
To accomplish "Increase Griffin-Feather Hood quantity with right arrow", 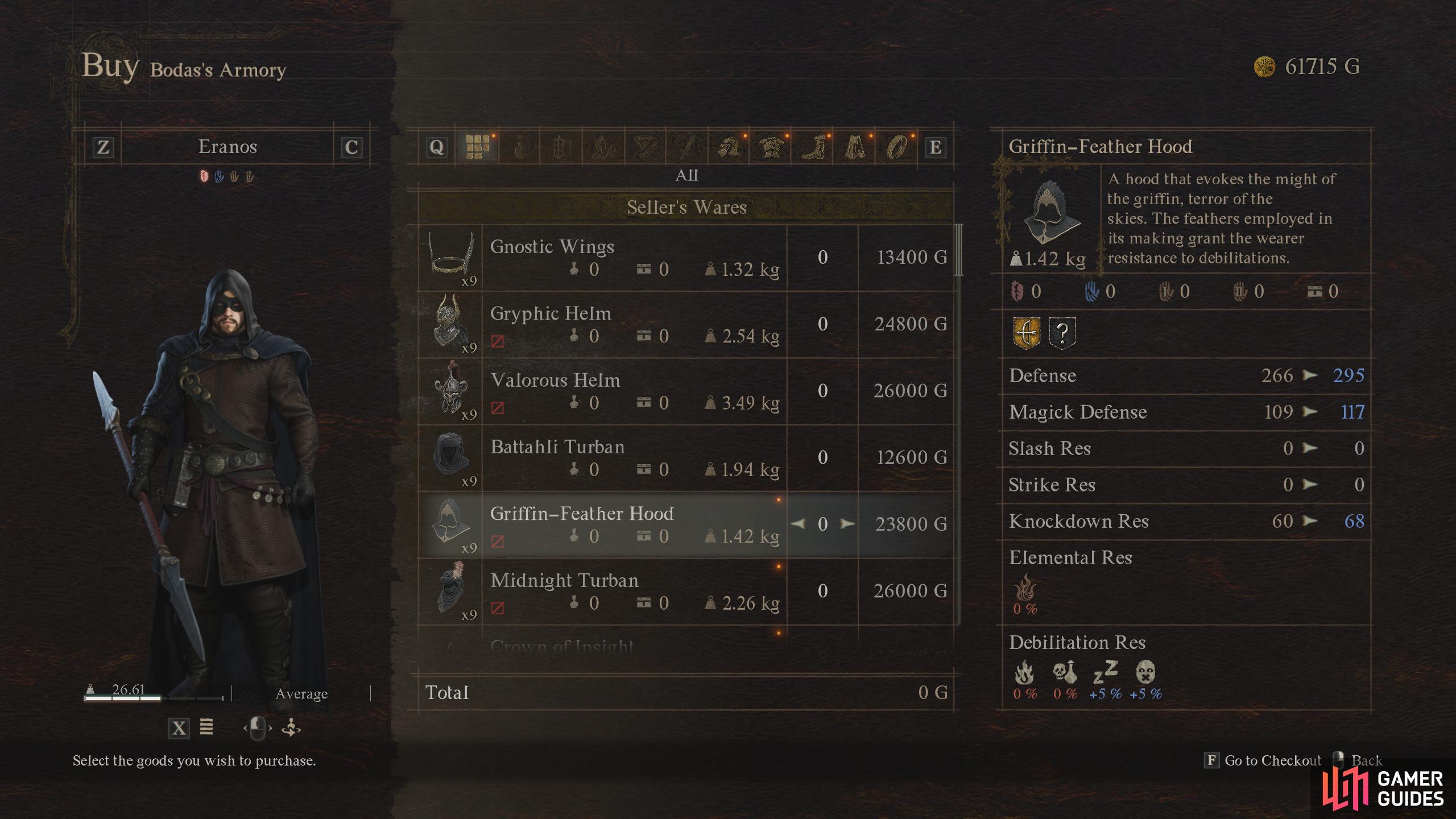I will coord(847,523).
